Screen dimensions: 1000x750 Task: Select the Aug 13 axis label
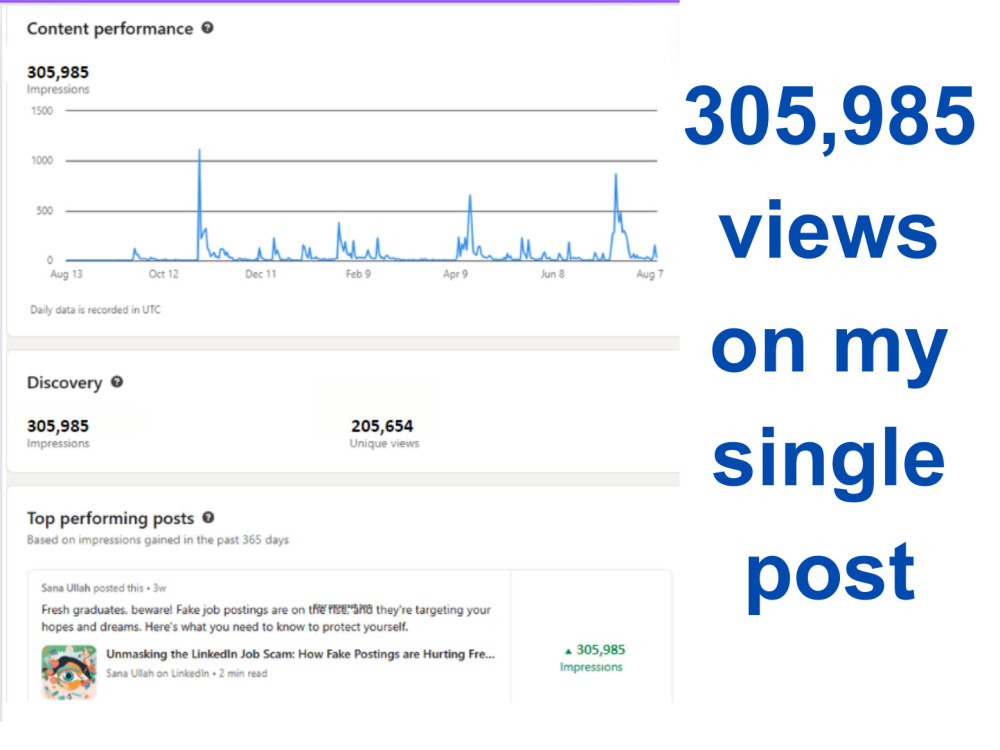point(66,274)
